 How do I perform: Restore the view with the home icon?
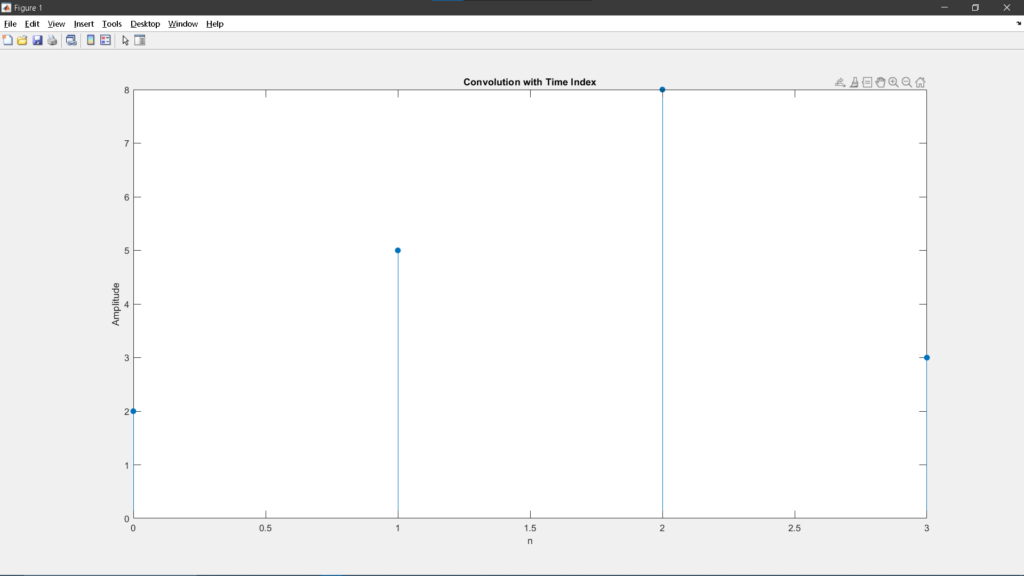[x=920, y=82]
